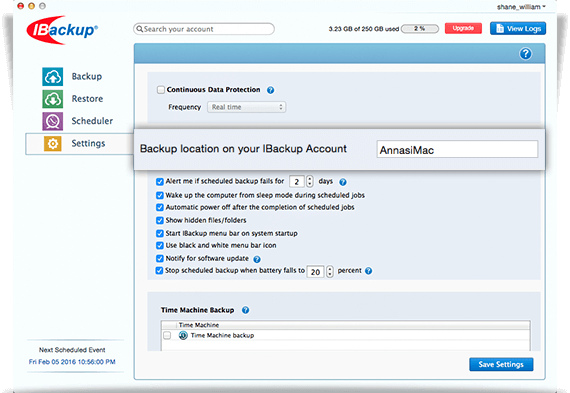The height and width of the screenshot is (393, 570).
Task: Click the failure days number field
Action: tap(297, 181)
